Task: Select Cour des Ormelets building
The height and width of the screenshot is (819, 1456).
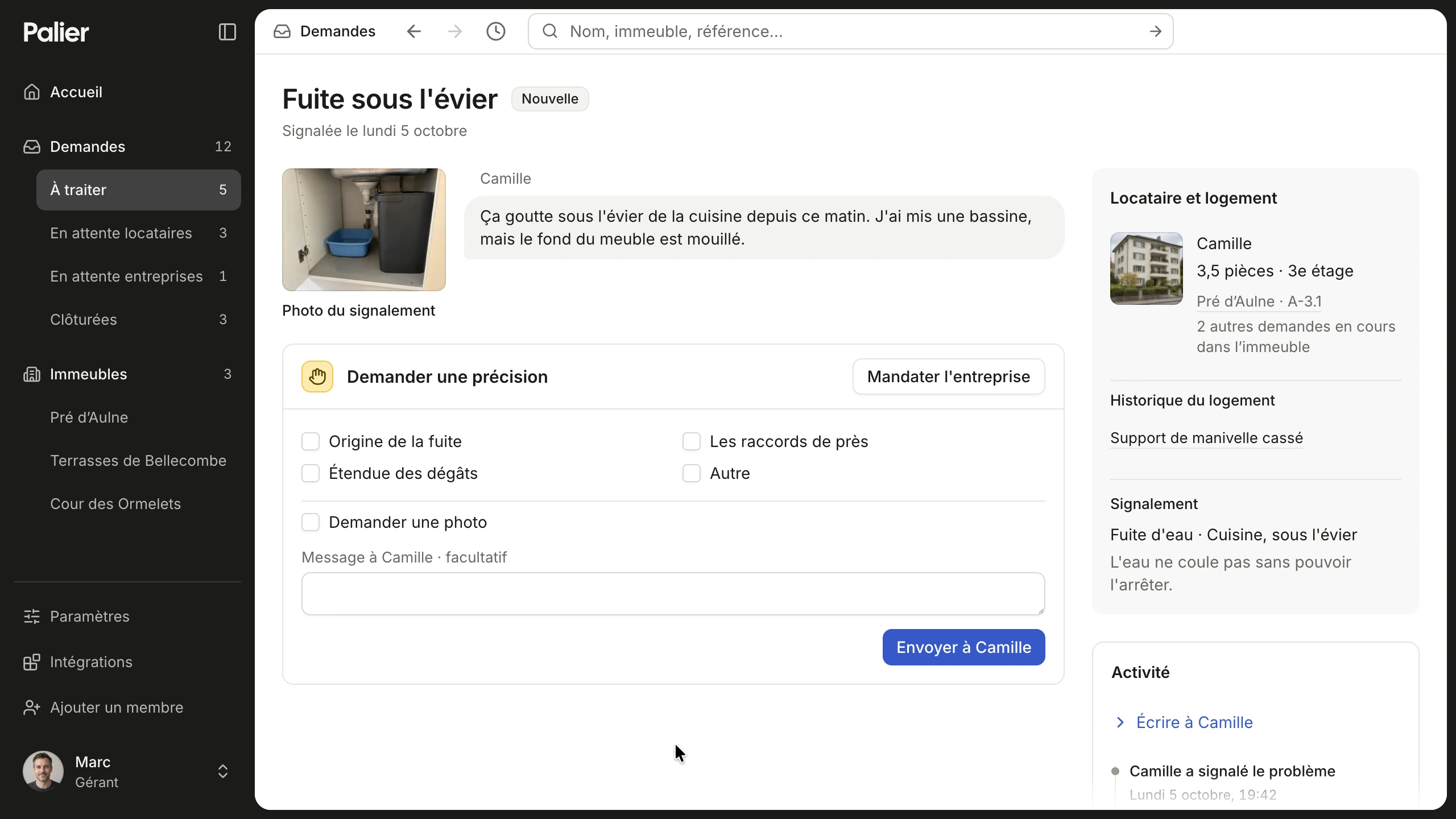Action: click(x=139, y=504)
